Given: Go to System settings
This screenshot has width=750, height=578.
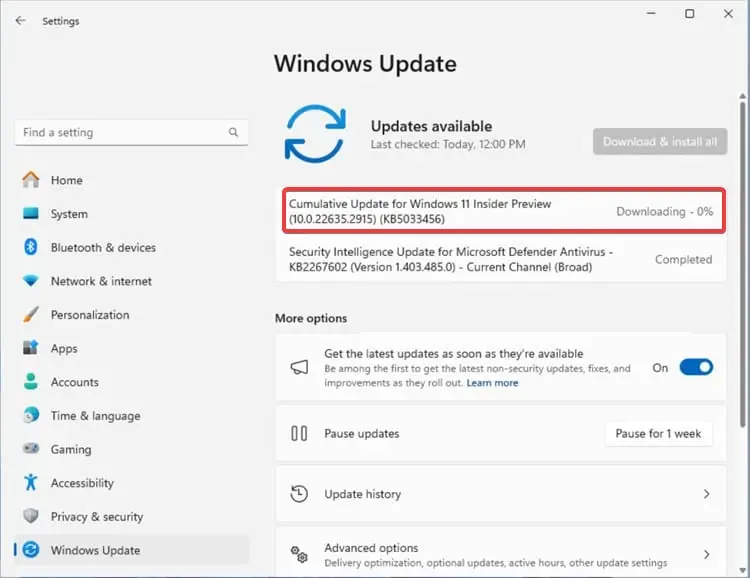Looking at the screenshot, I should coord(131,213).
